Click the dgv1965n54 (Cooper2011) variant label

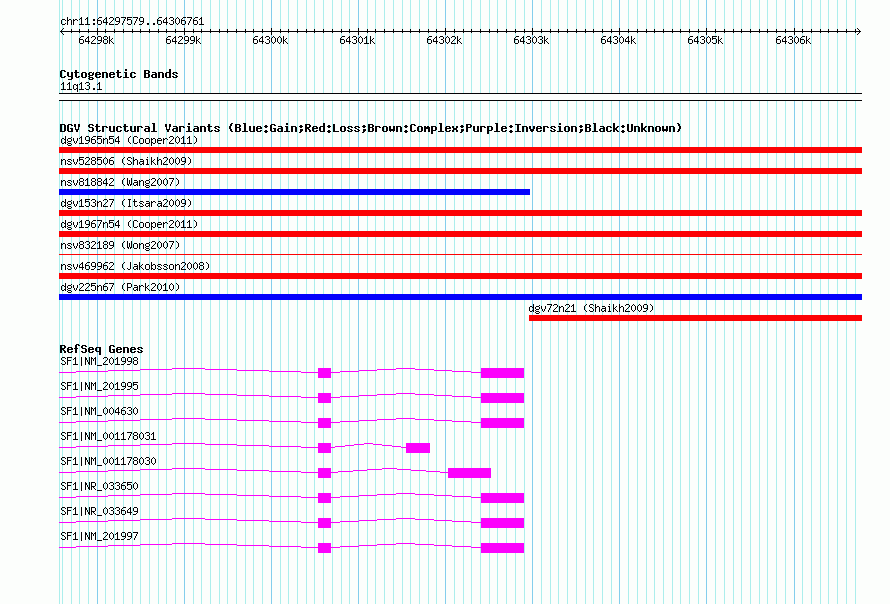(x=129, y=140)
